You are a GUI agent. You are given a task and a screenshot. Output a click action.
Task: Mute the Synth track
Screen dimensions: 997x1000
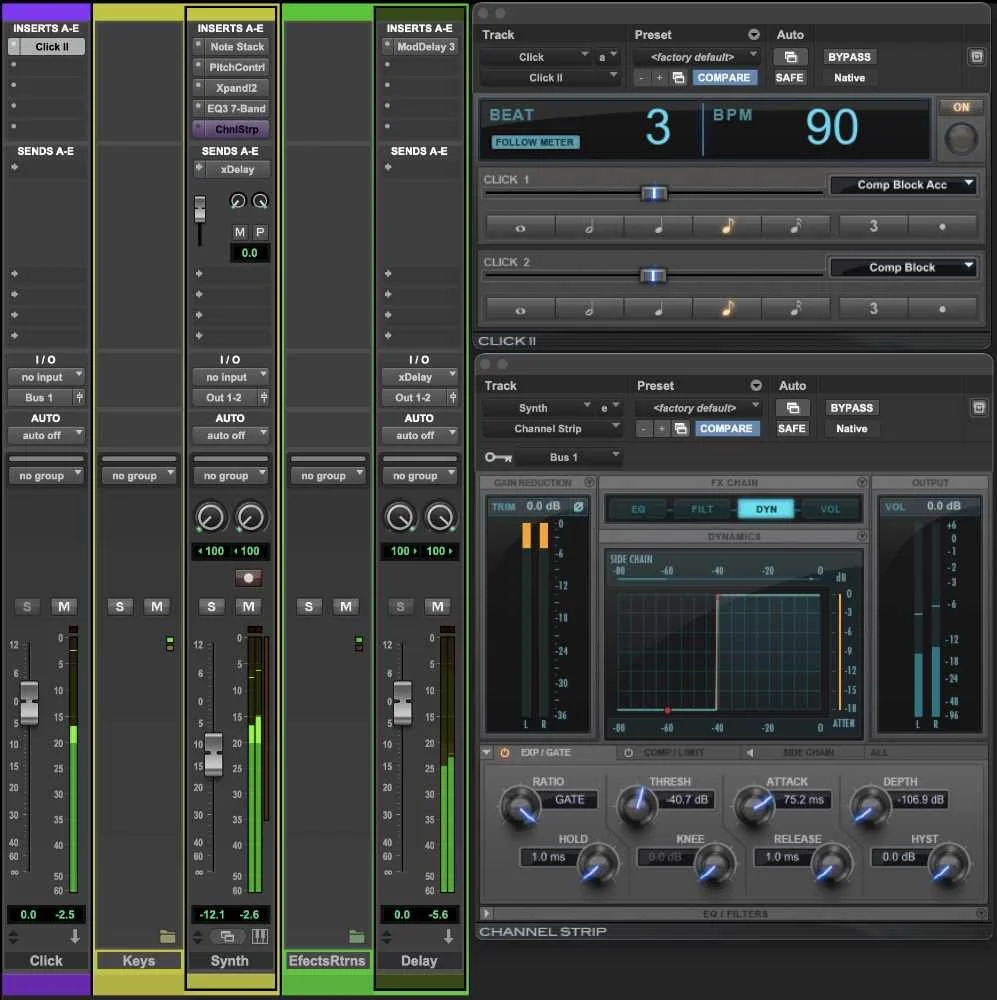249,607
